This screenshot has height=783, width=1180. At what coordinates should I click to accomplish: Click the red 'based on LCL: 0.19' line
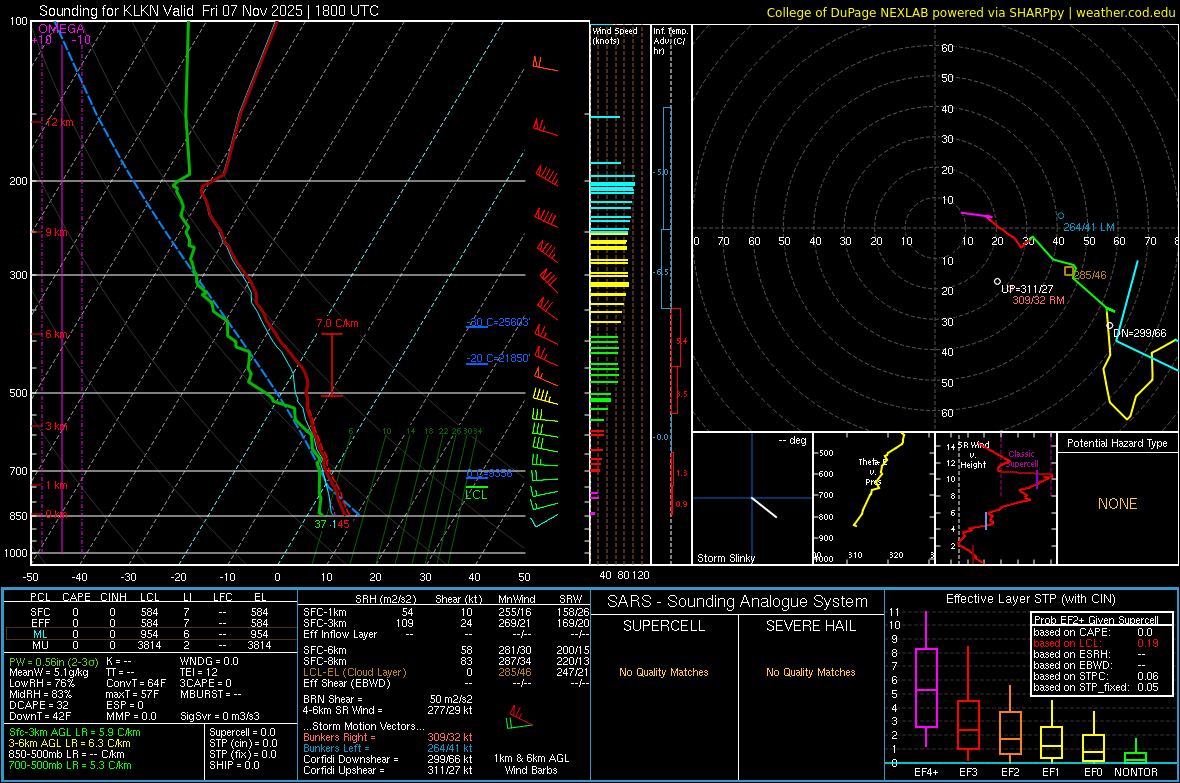pyautogui.click(x=1096, y=643)
